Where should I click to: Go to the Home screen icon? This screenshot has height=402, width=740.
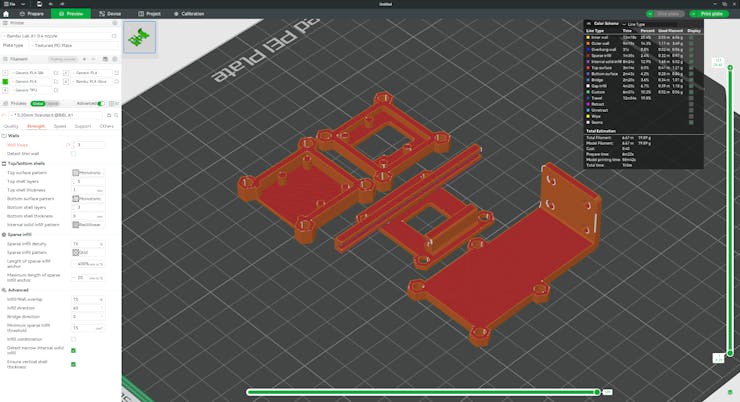(x=6, y=14)
